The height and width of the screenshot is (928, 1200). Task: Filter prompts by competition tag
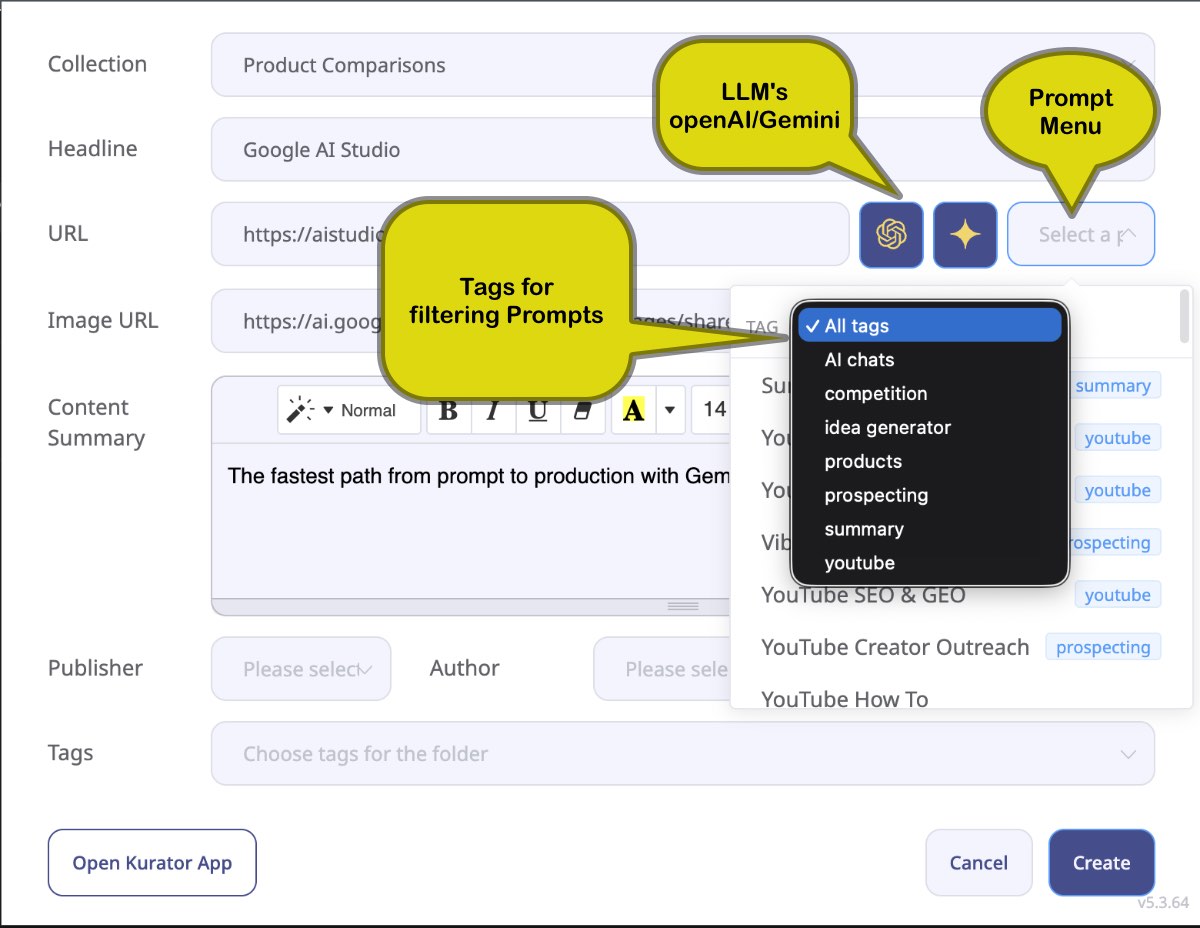(929, 394)
